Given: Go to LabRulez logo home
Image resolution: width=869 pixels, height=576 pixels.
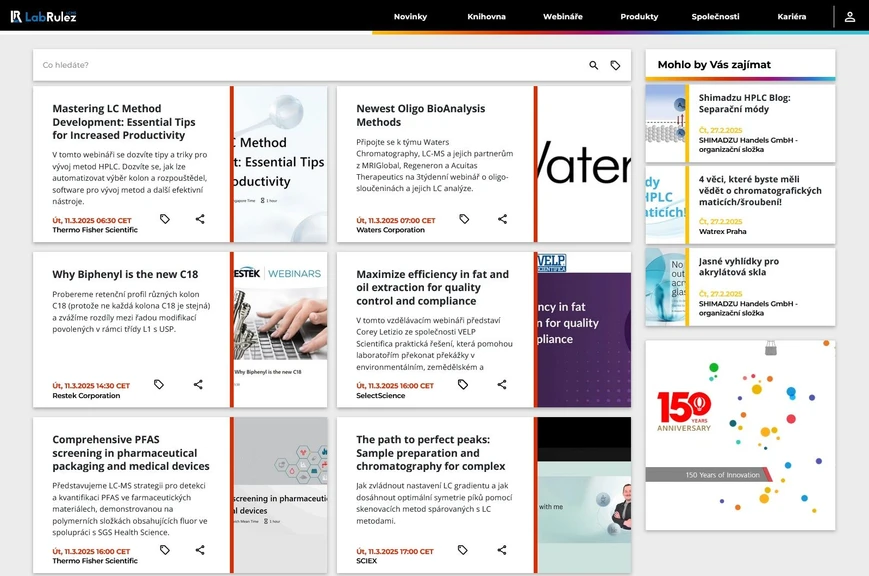Looking at the screenshot, I should click(43, 17).
